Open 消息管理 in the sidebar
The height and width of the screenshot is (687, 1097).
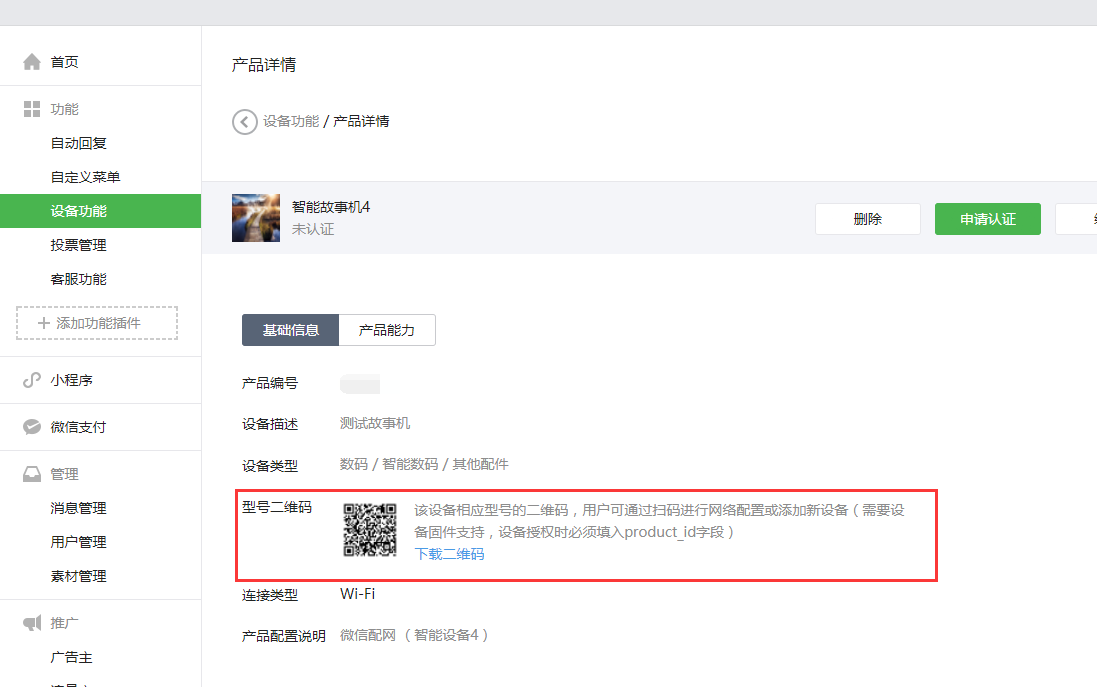tap(79, 508)
